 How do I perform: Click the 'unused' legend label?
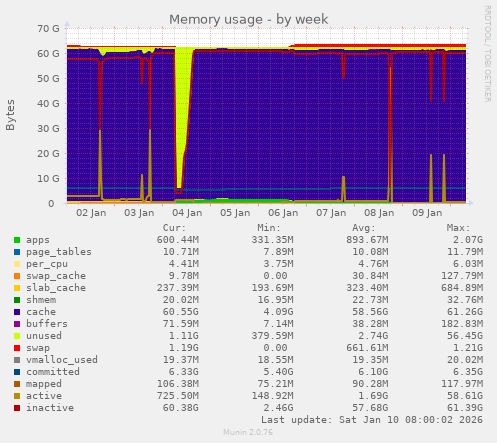(44, 336)
